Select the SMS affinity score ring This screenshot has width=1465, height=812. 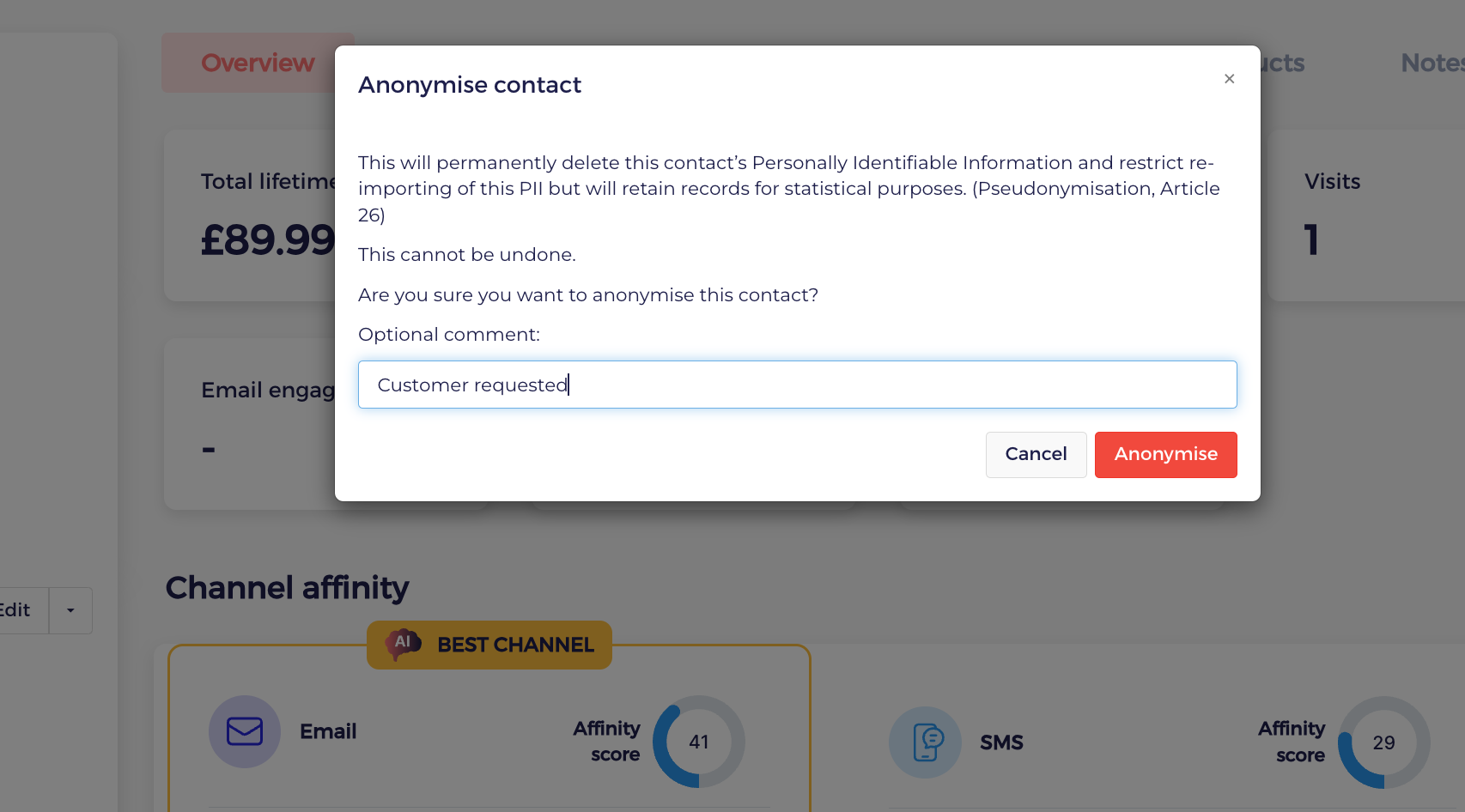click(1383, 742)
